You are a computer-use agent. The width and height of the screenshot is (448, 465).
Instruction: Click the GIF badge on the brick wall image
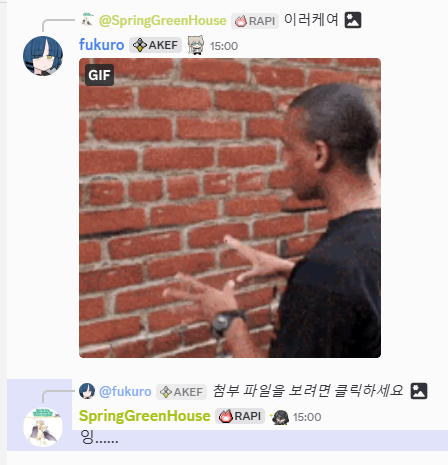pos(99,75)
